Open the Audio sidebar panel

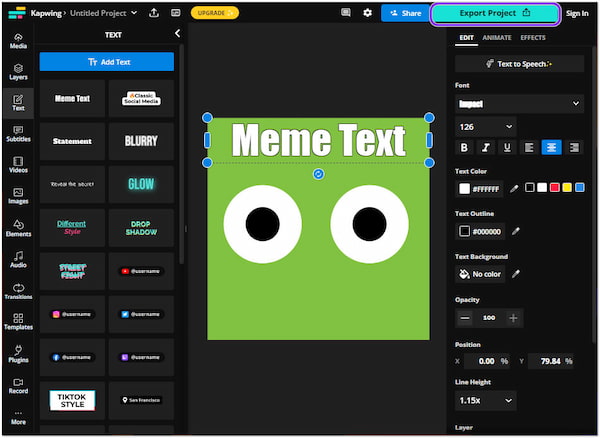point(18,259)
